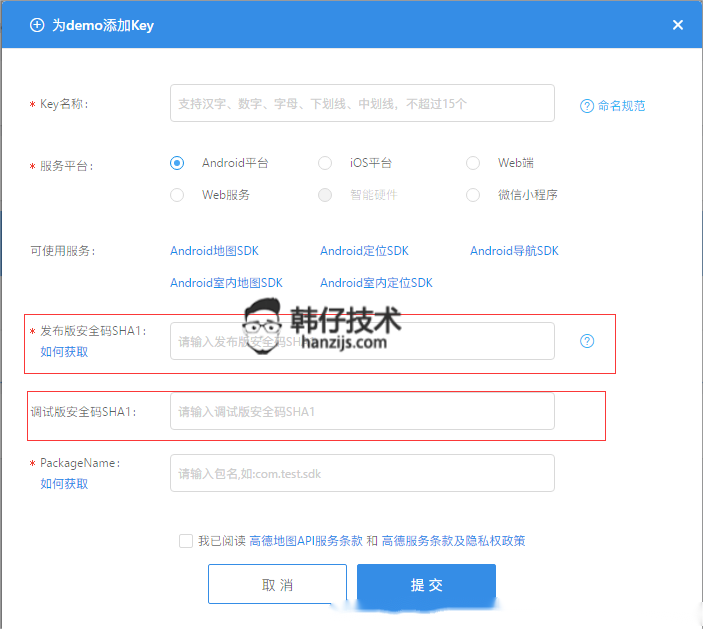Select the Android平台 radio button

pyautogui.click(x=177, y=163)
